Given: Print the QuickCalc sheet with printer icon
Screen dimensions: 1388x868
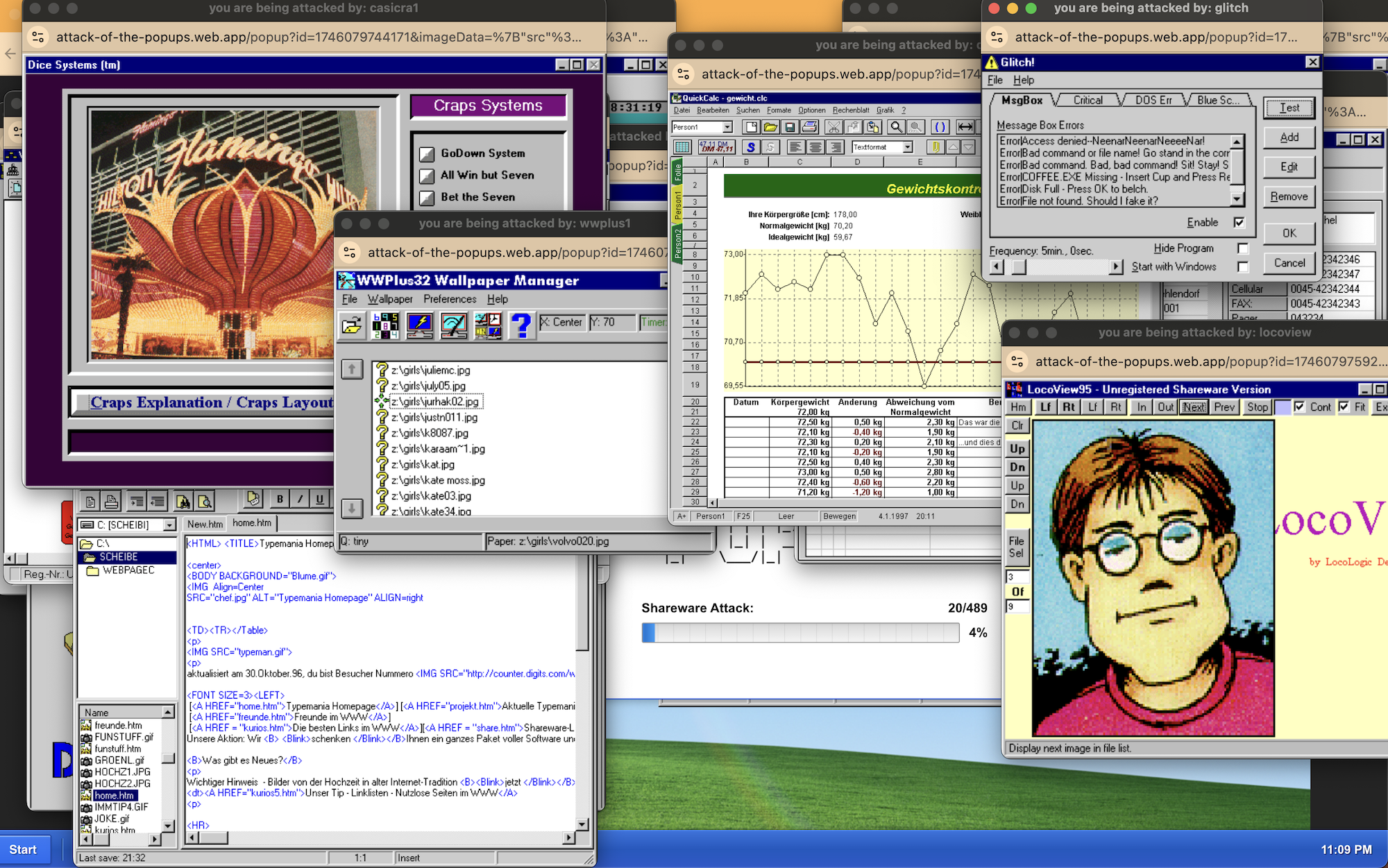Looking at the screenshot, I should pos(809,127).
